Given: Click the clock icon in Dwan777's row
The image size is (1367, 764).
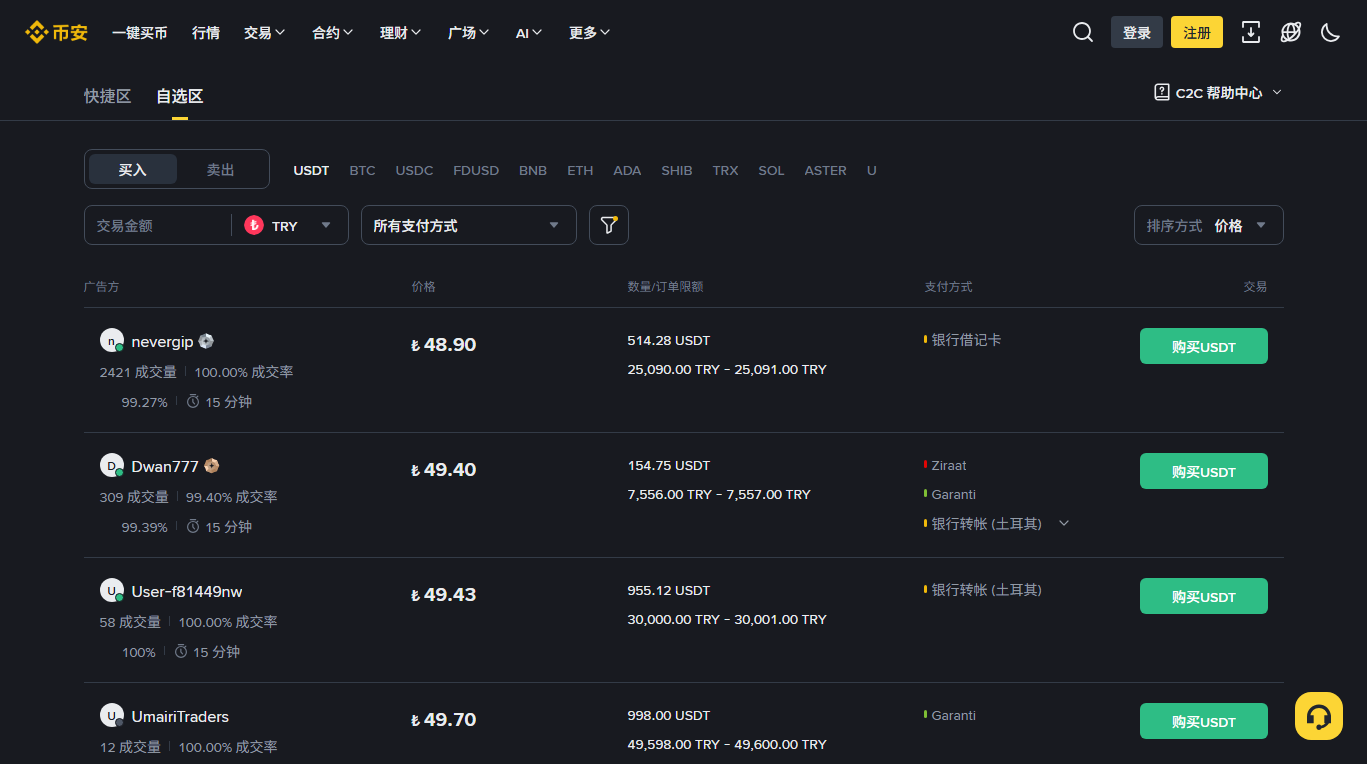Looking at the screenshot, I should 193,526.
